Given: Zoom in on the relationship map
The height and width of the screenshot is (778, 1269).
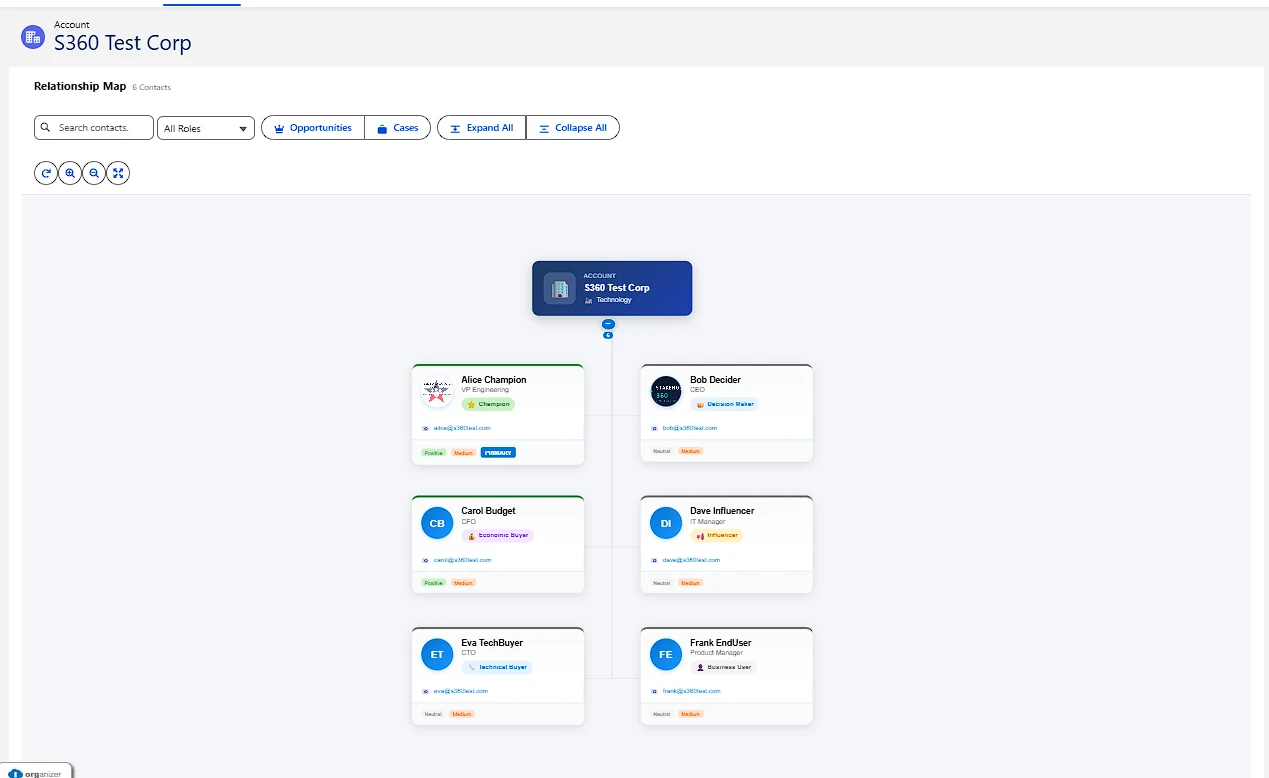Looking at the screenshot, I should (x=70, y=173).
